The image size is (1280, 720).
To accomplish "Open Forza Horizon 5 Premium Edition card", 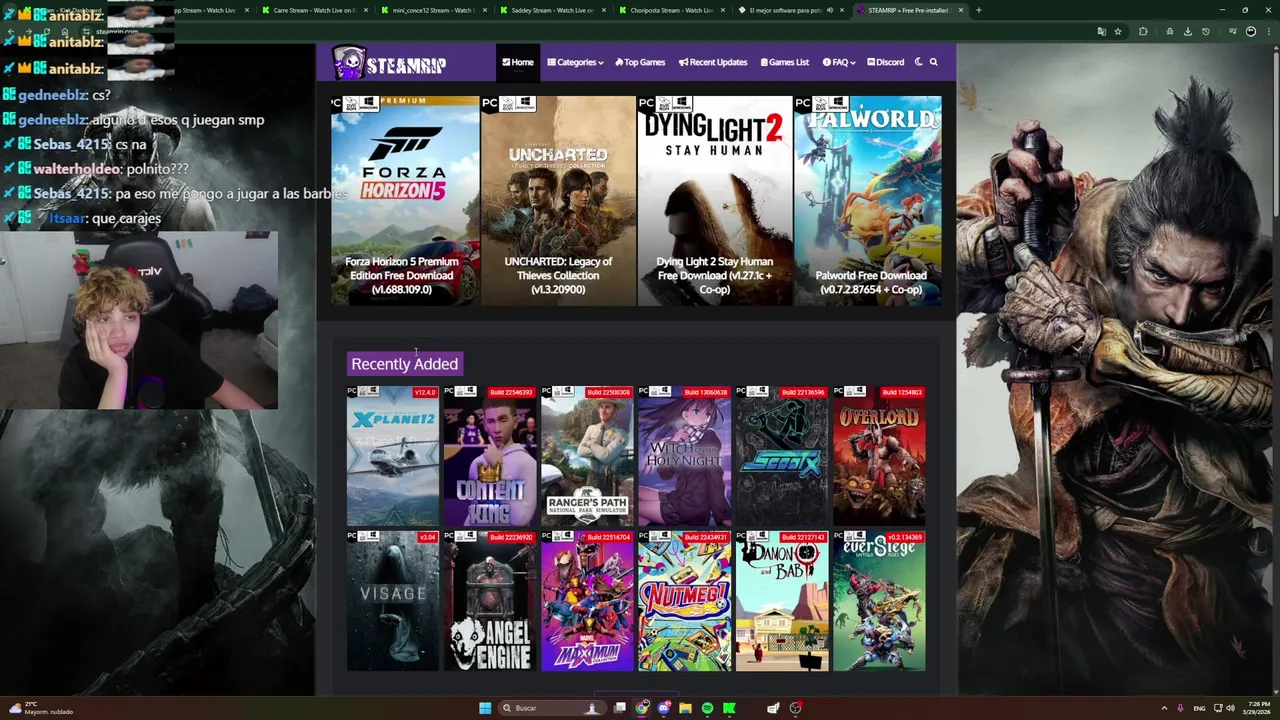I will (405, 200).
